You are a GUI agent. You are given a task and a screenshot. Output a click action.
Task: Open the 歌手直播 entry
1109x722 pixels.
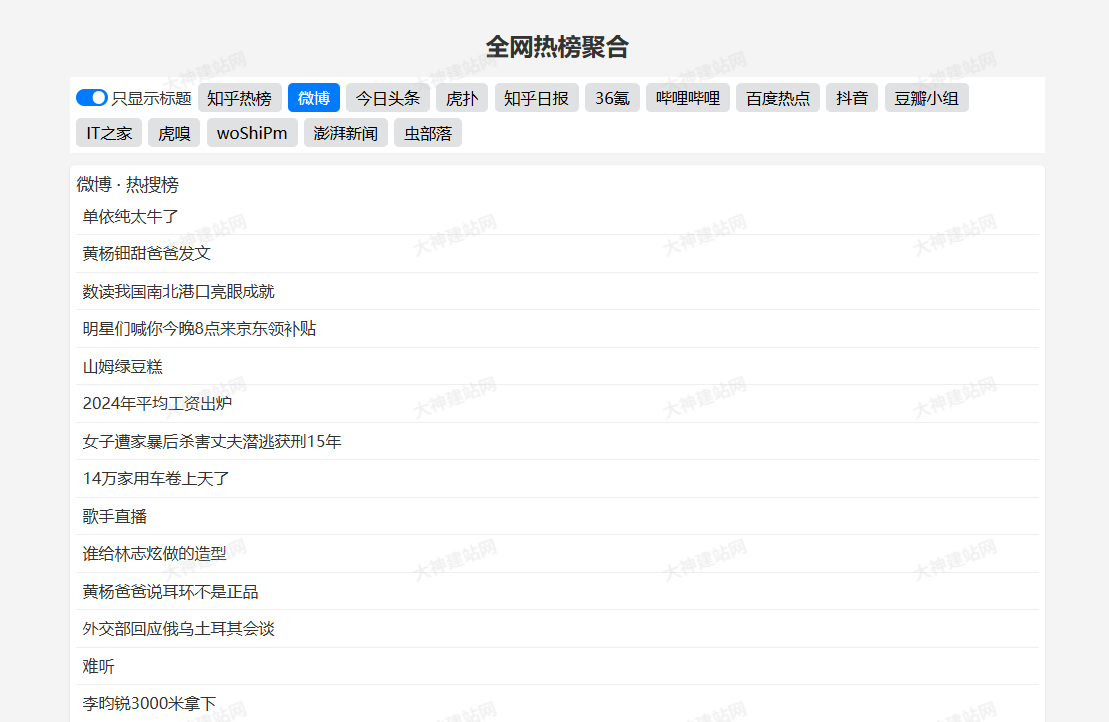[115, 516]
